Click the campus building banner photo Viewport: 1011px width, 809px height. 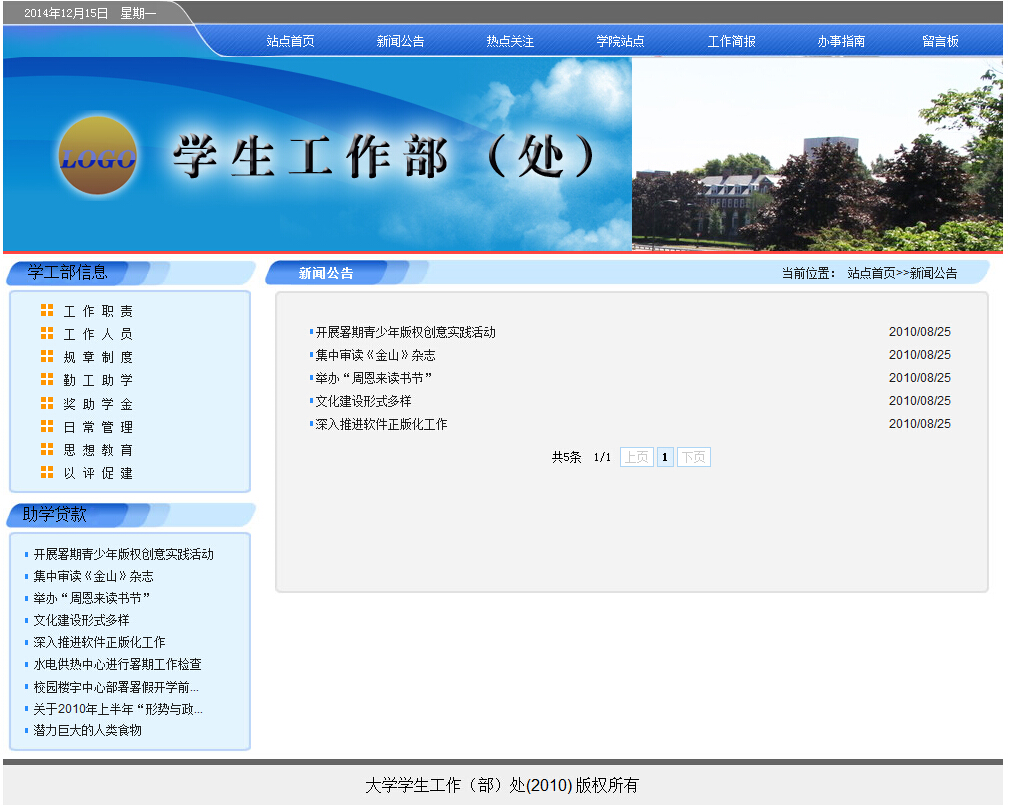click(x=817, y=154)
